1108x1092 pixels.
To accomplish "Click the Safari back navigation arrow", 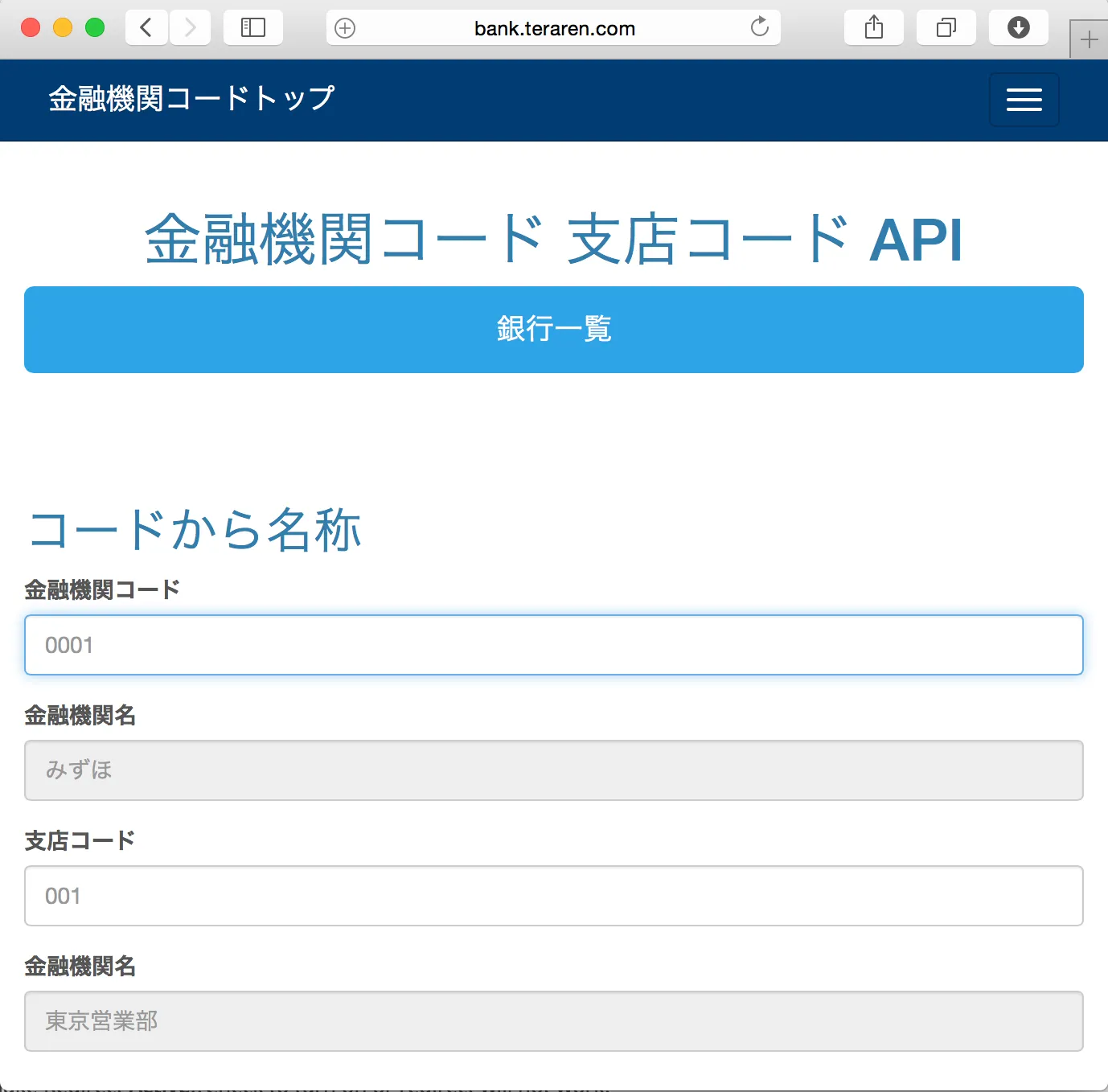I will pos(146,27).
